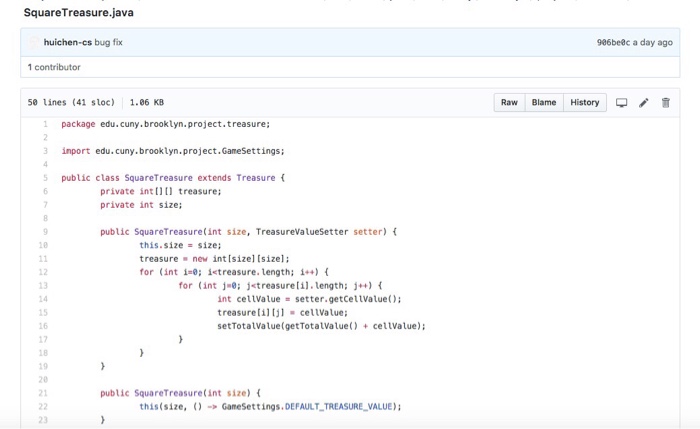
Task: Click 'int cellValue = setter.getCellValue();' line
Action: coord(309,299)
